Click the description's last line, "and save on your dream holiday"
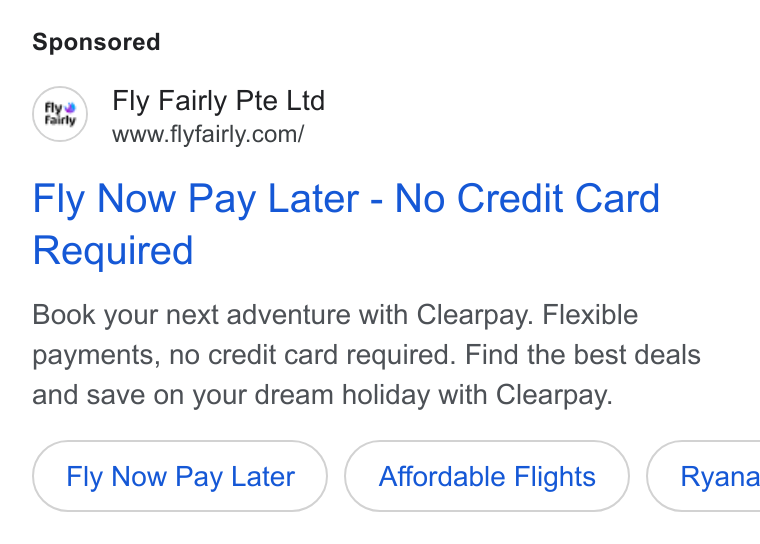This screenshot has width=760, height=544. (x=231, y=395)
